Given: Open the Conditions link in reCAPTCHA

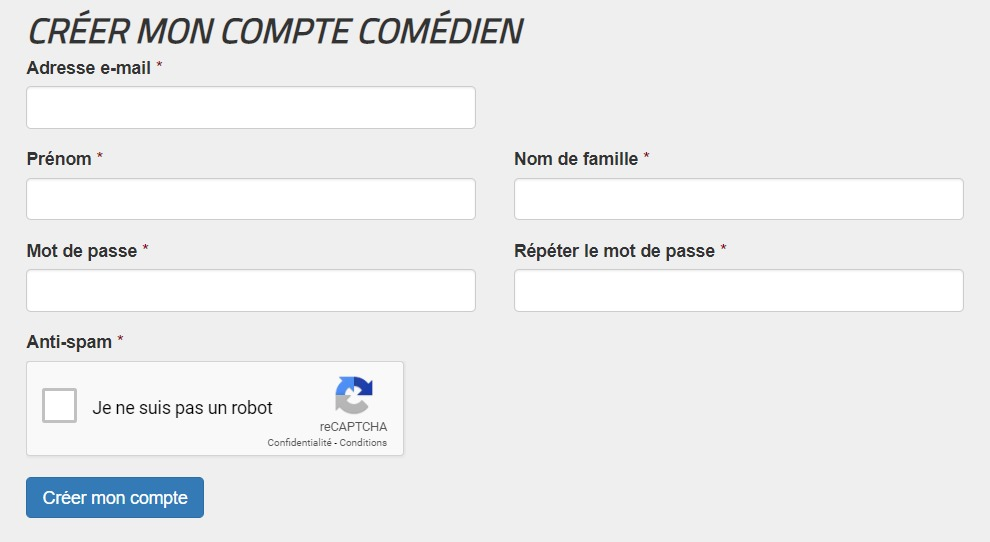Looking at the screenshot, I should [363, 443].
